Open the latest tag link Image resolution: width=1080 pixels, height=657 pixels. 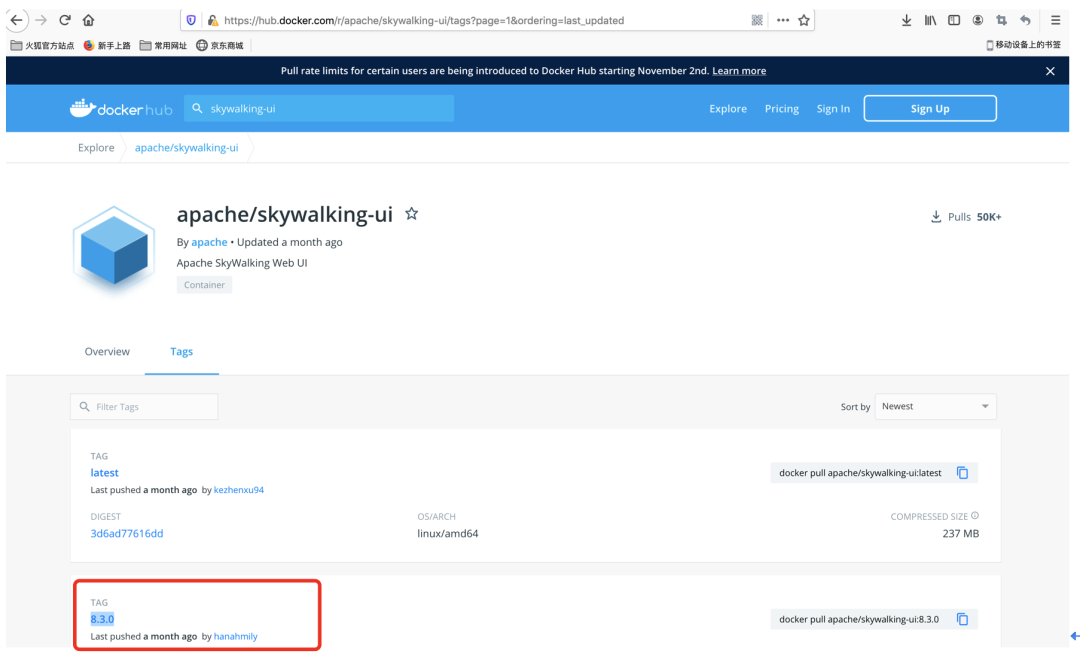pos(105,472)
